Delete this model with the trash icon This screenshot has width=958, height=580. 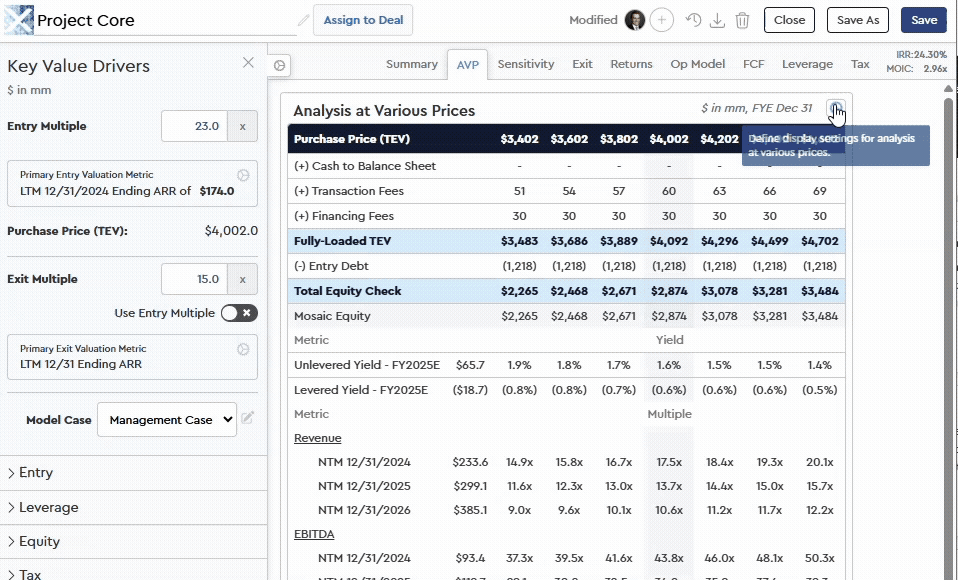[742, 20]
